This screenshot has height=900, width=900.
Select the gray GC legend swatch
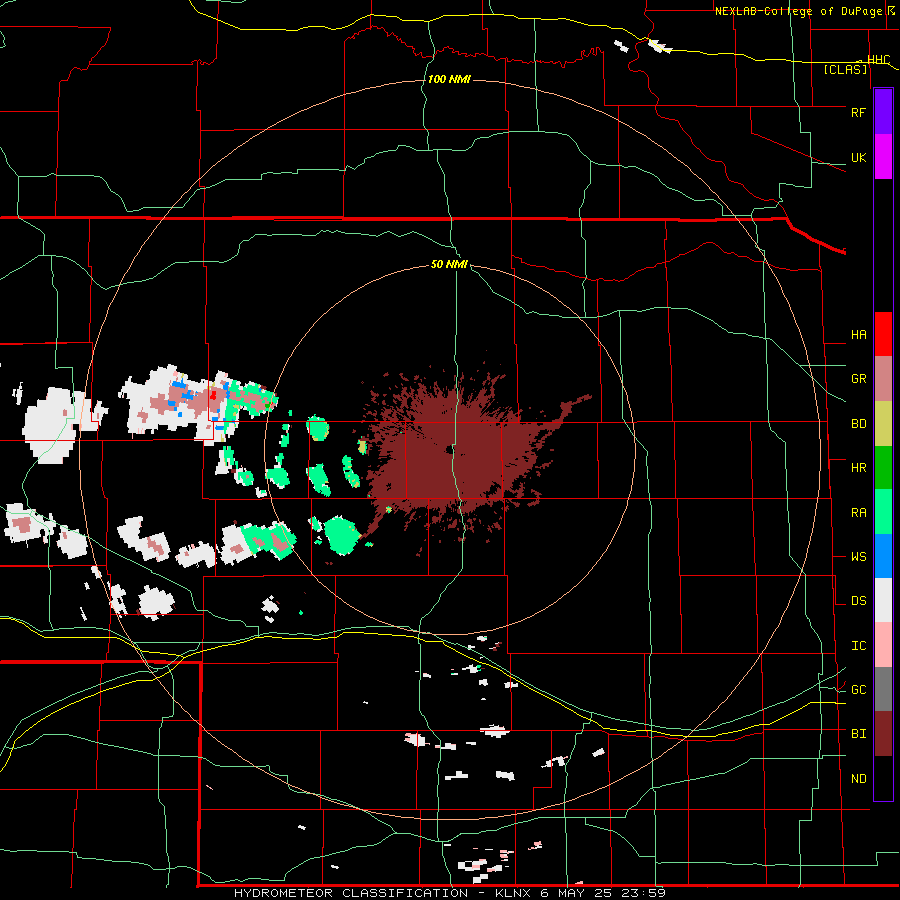click(883, 689)
